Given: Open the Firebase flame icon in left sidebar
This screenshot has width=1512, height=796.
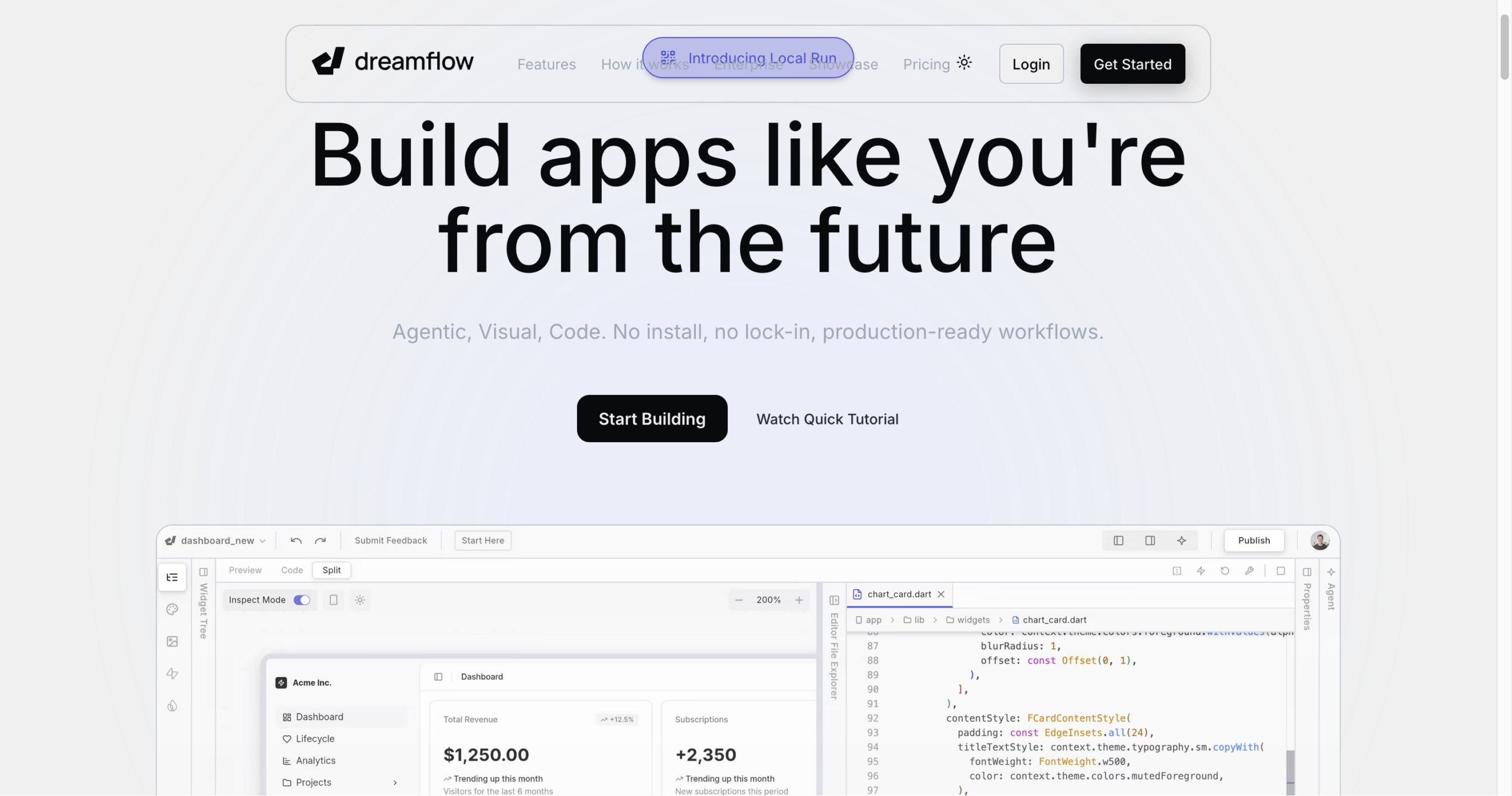Looking at the screenshot, I should point(172,706).
